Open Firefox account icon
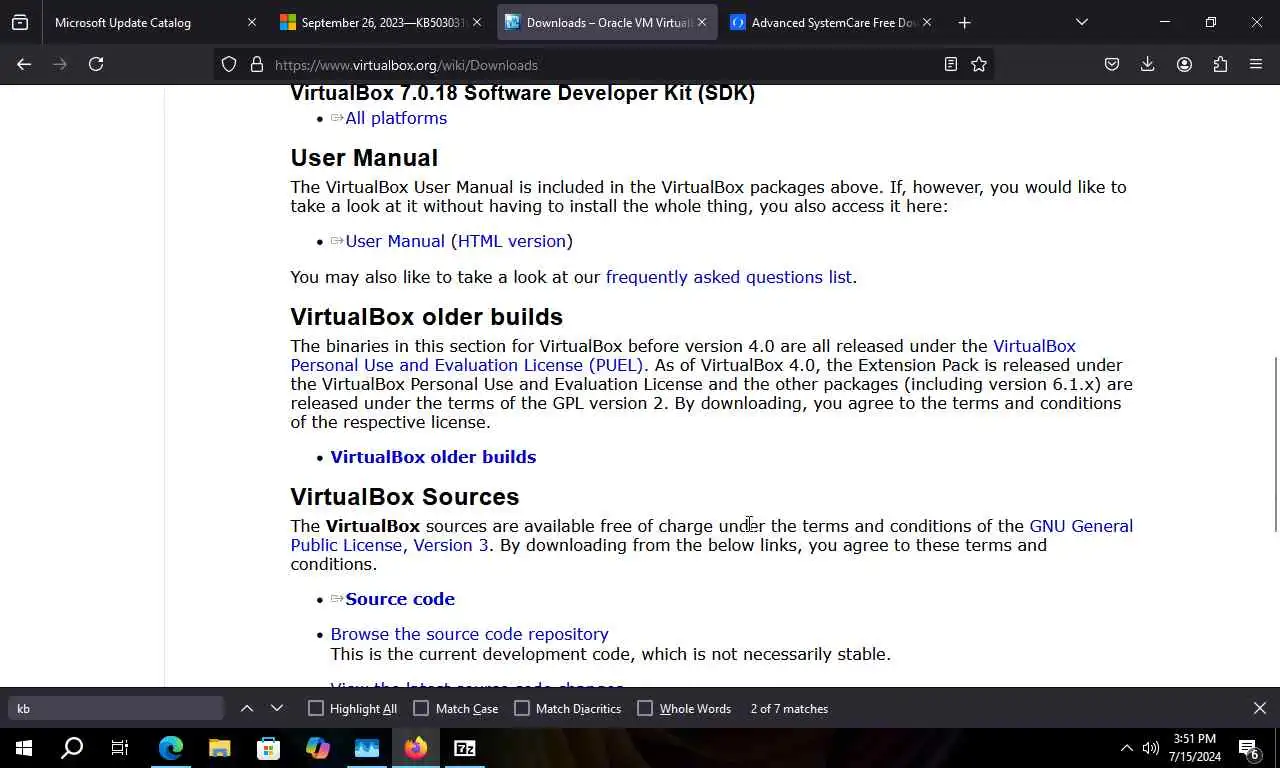The height and width of the screenshot is (768, 1280). (1184, 64)
